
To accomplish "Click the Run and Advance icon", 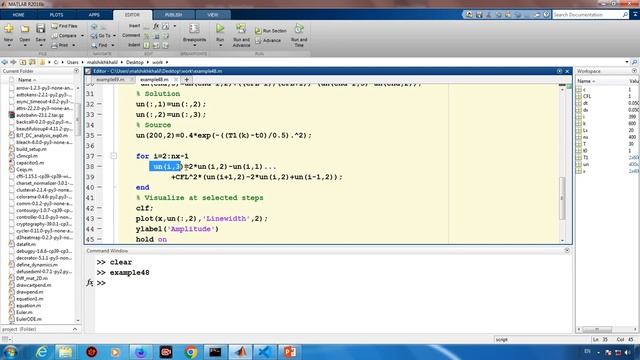I will click(241, 29).
